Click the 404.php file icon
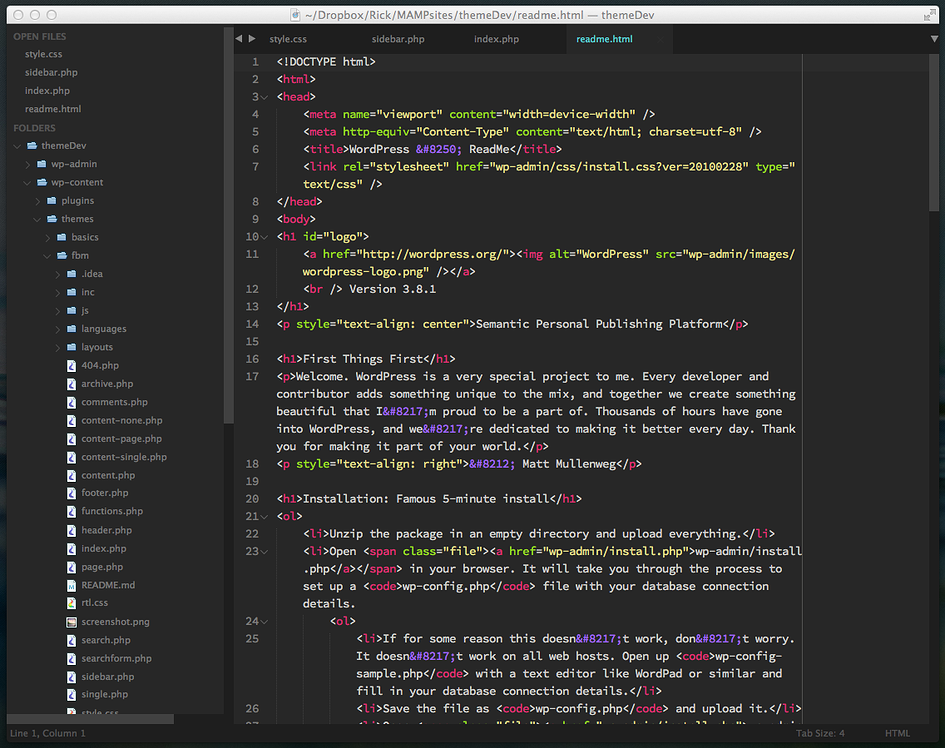The width and height of the screenshot is (945, 748). 71,365
